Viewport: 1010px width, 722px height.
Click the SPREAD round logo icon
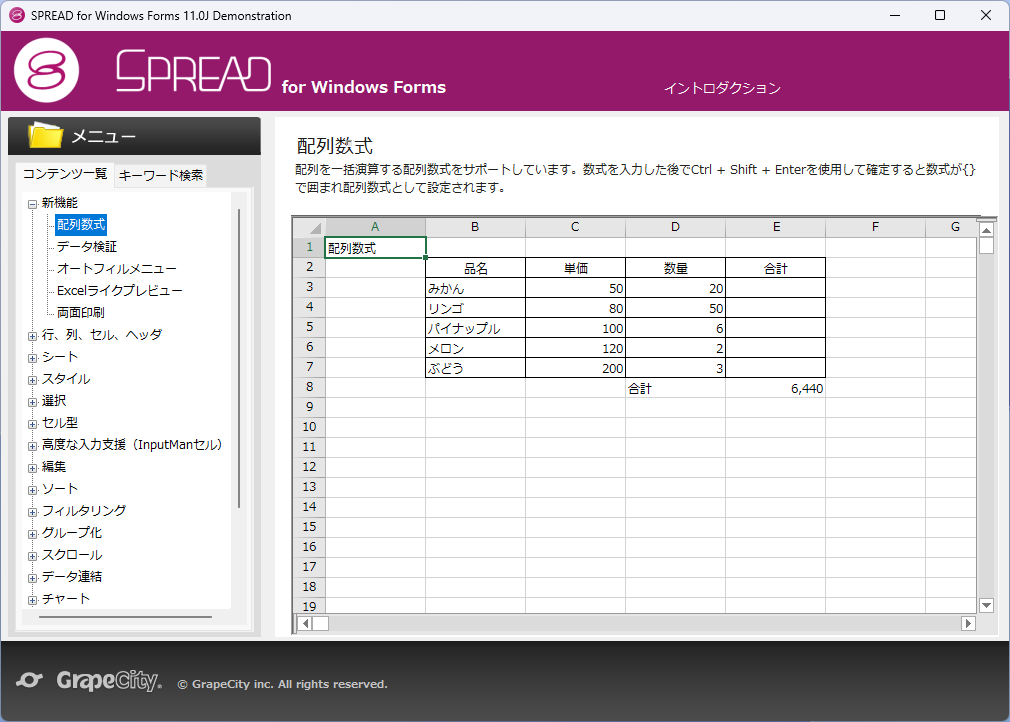46,70
